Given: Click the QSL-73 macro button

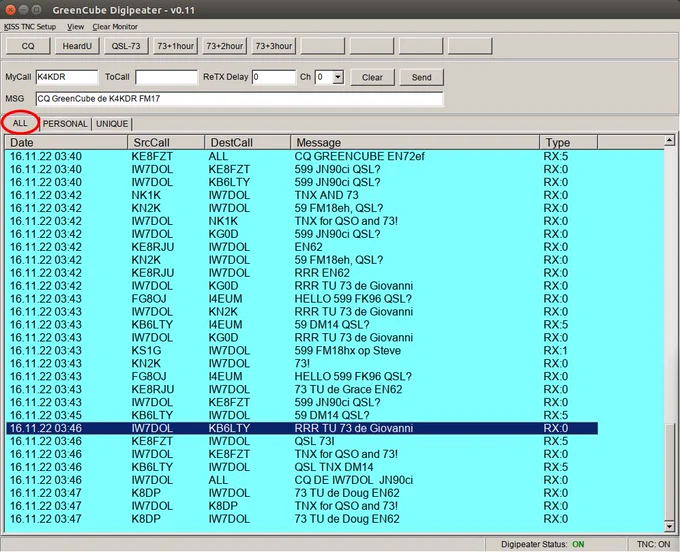Looking at the screenshot, I should (x=126, y=46).
